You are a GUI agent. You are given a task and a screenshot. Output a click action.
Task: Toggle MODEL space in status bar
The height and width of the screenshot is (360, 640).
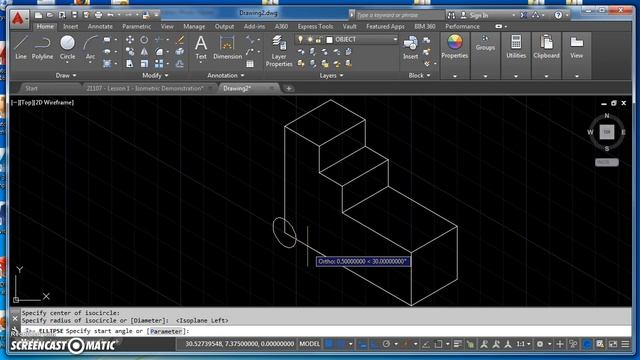tap(310, 344)
